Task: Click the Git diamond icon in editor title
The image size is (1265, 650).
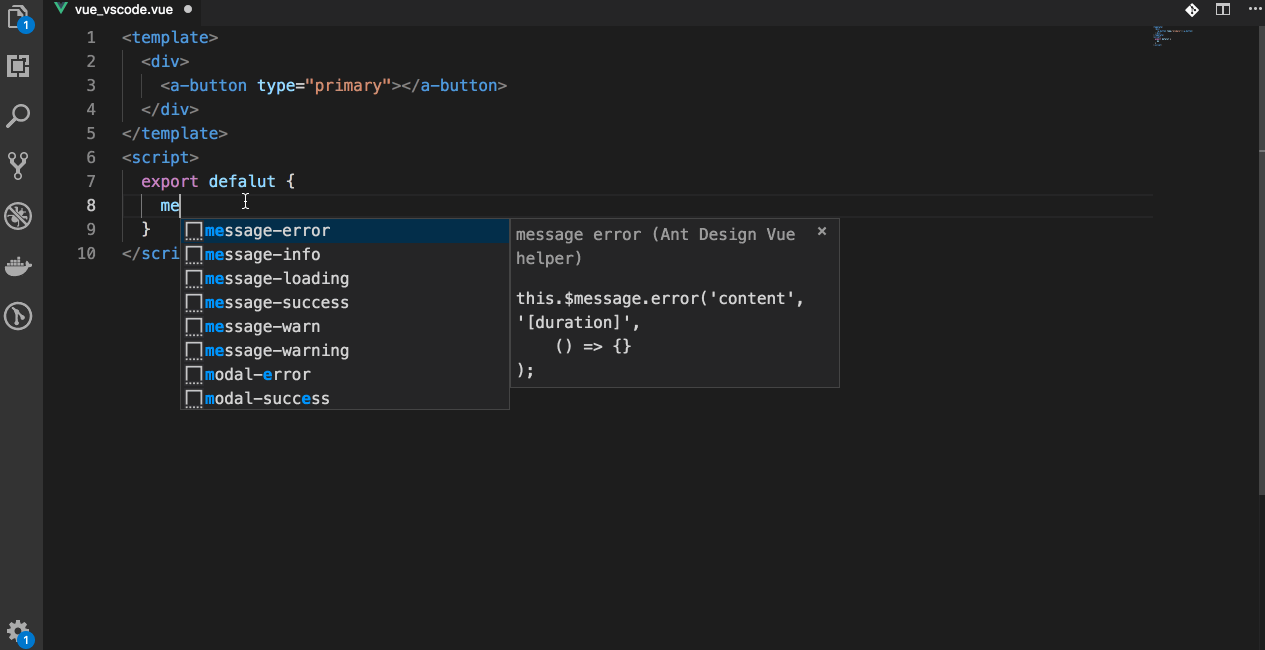Action: coord(1192,10)
